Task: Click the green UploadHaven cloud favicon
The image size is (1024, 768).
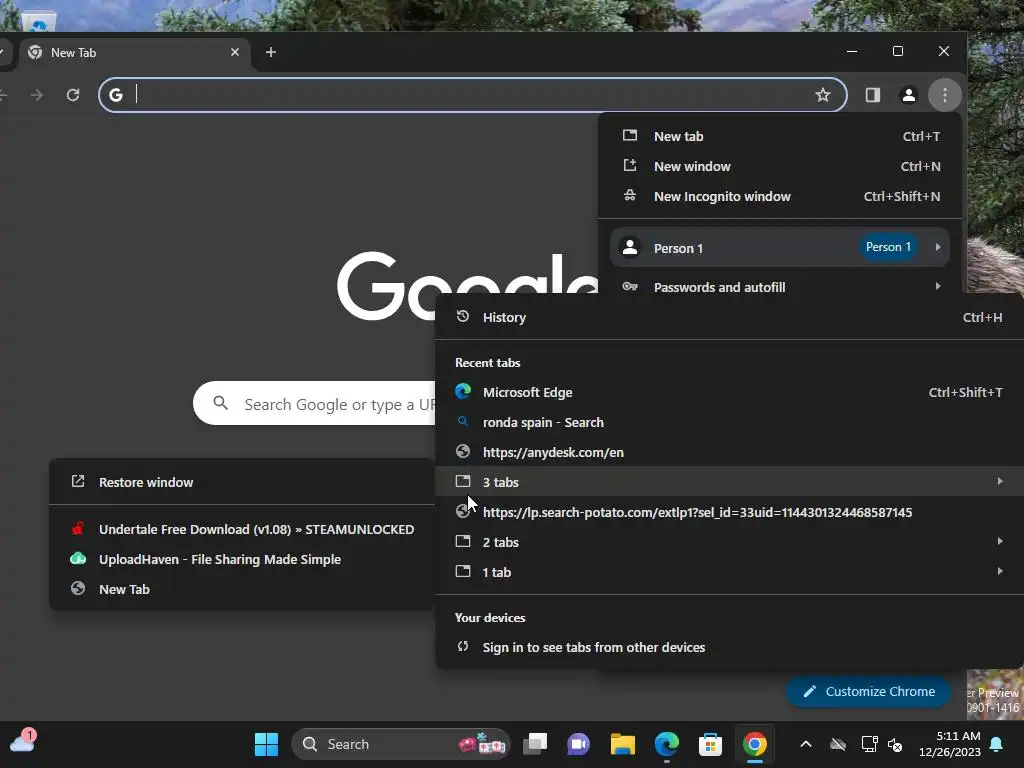Action: (x=78, y=558)
